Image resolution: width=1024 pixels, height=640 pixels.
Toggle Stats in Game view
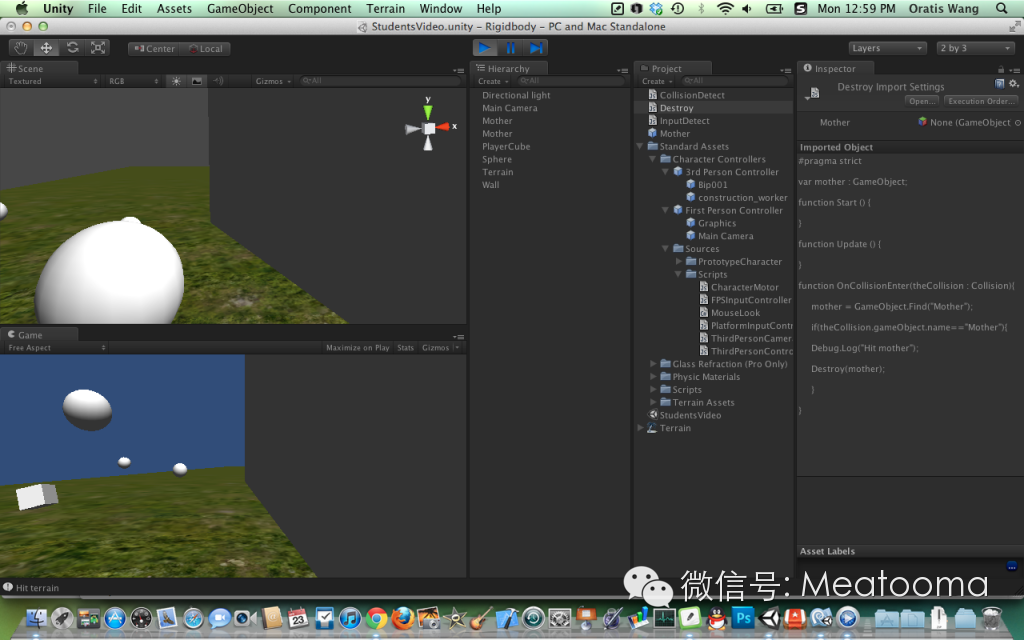(406, 347)
